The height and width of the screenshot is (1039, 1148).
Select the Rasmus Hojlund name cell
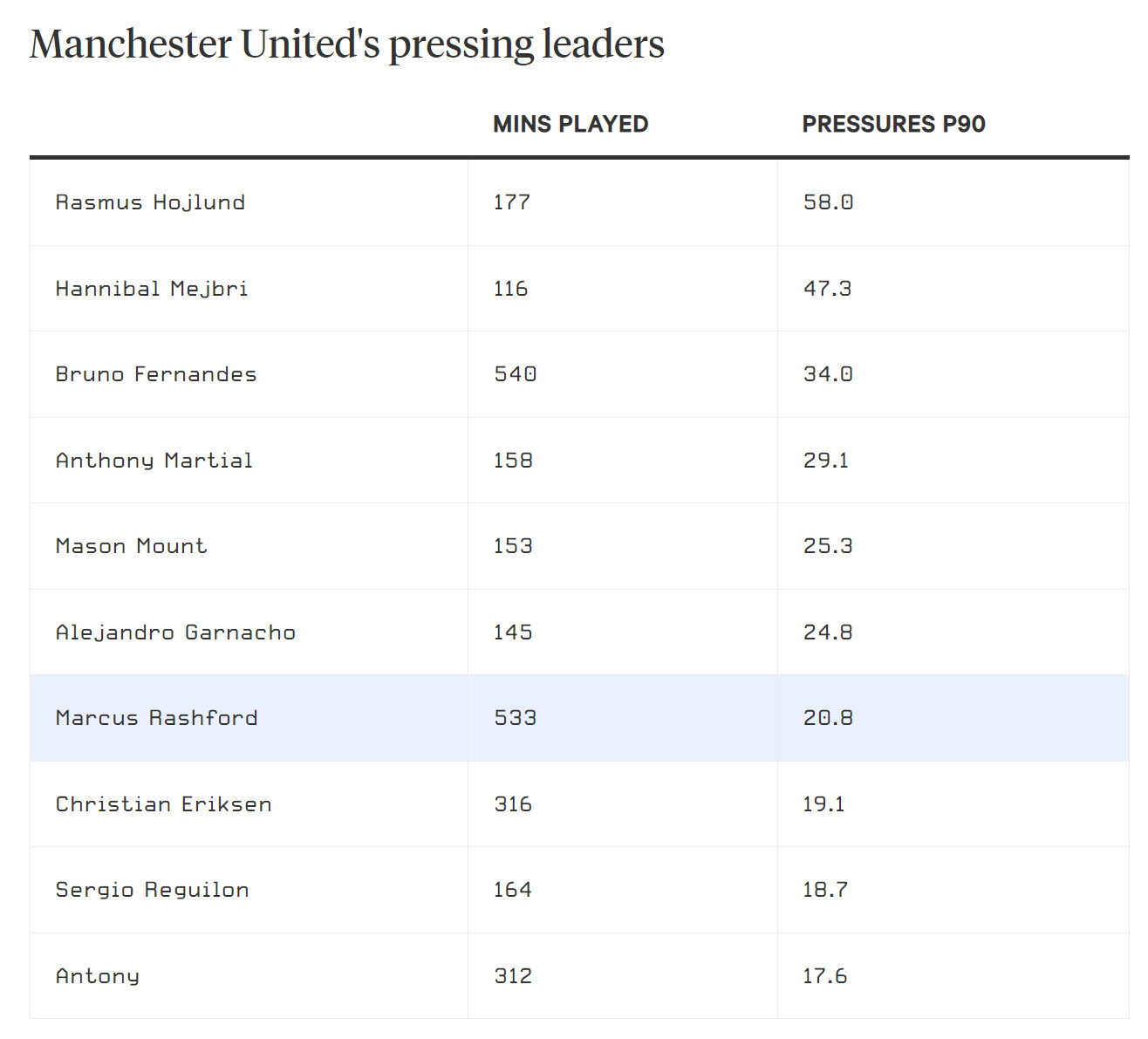coord(150,202)
